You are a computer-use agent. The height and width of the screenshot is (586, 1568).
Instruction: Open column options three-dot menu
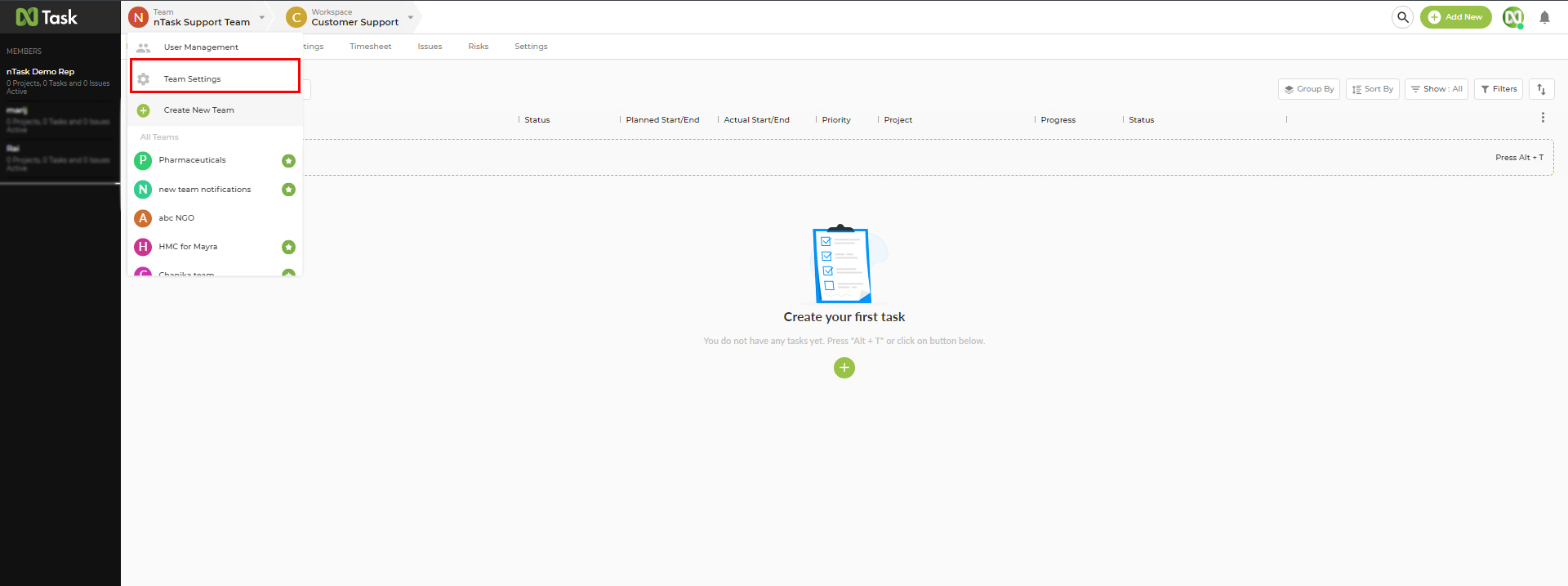[x=1543, y=118]
